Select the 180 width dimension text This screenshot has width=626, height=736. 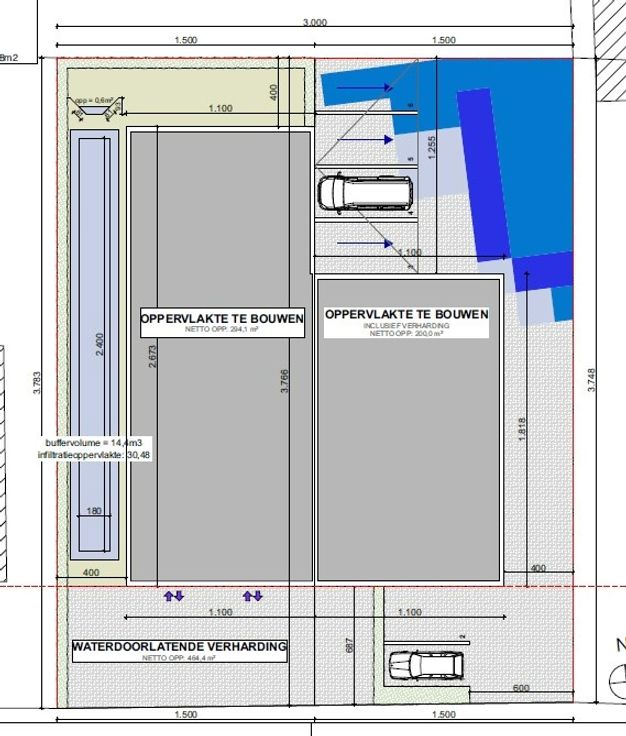pos(95,512)
